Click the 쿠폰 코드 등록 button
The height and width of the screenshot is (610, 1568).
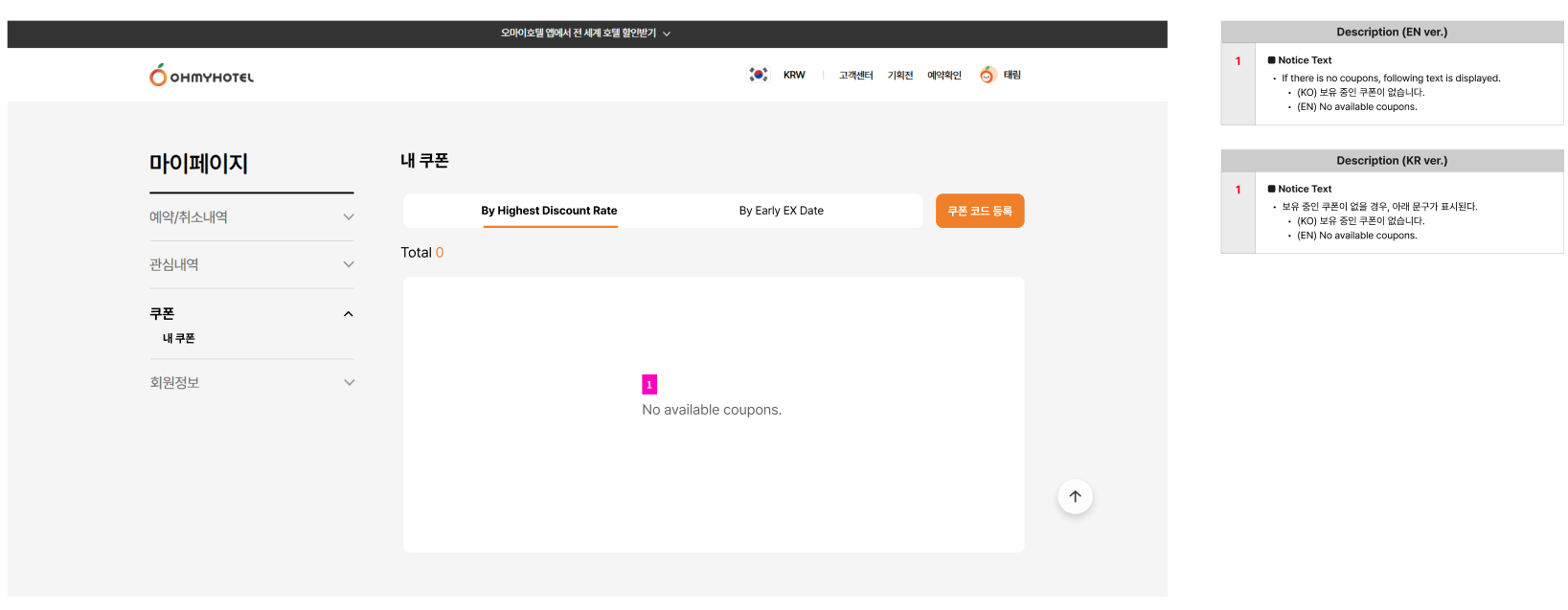coord(979,211)
